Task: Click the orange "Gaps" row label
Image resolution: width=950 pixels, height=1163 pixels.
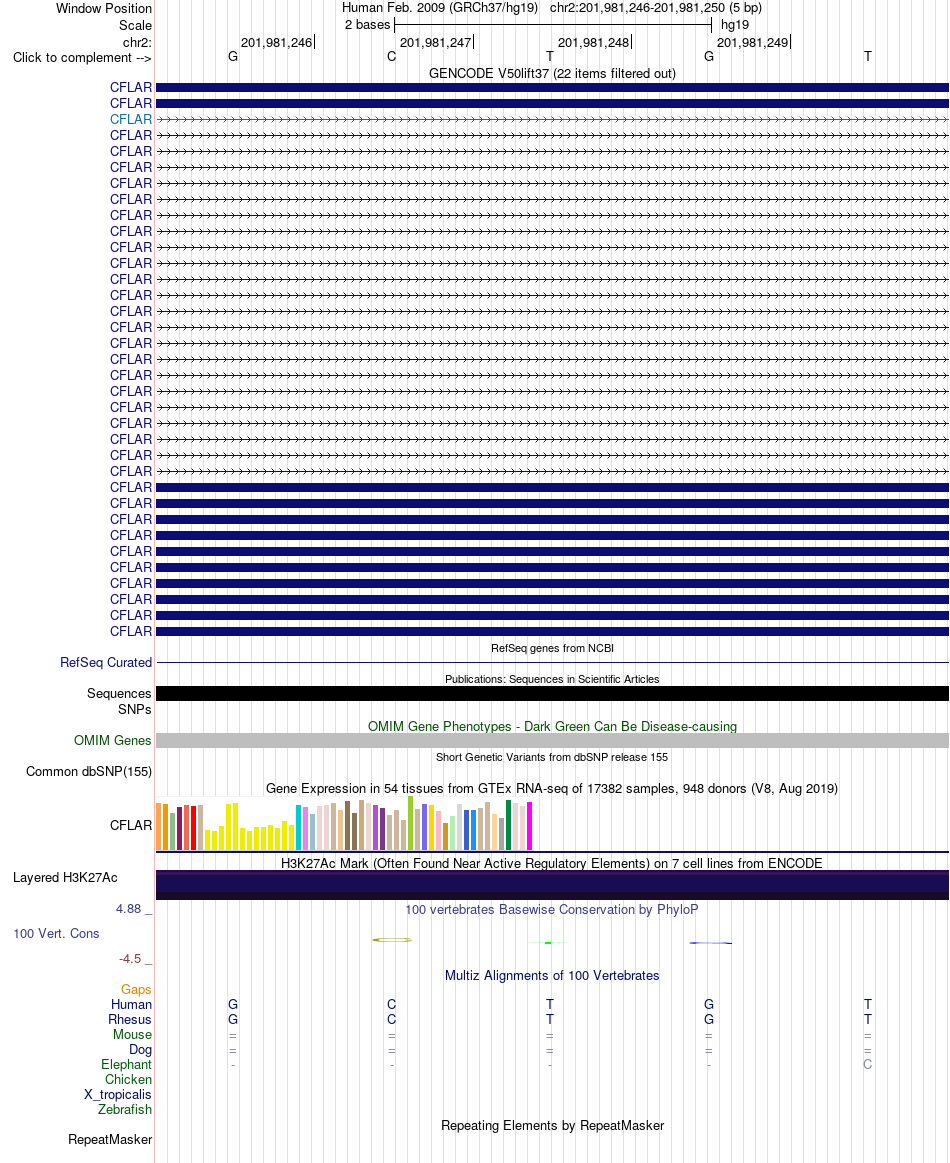Action: [x=136, y=989]
